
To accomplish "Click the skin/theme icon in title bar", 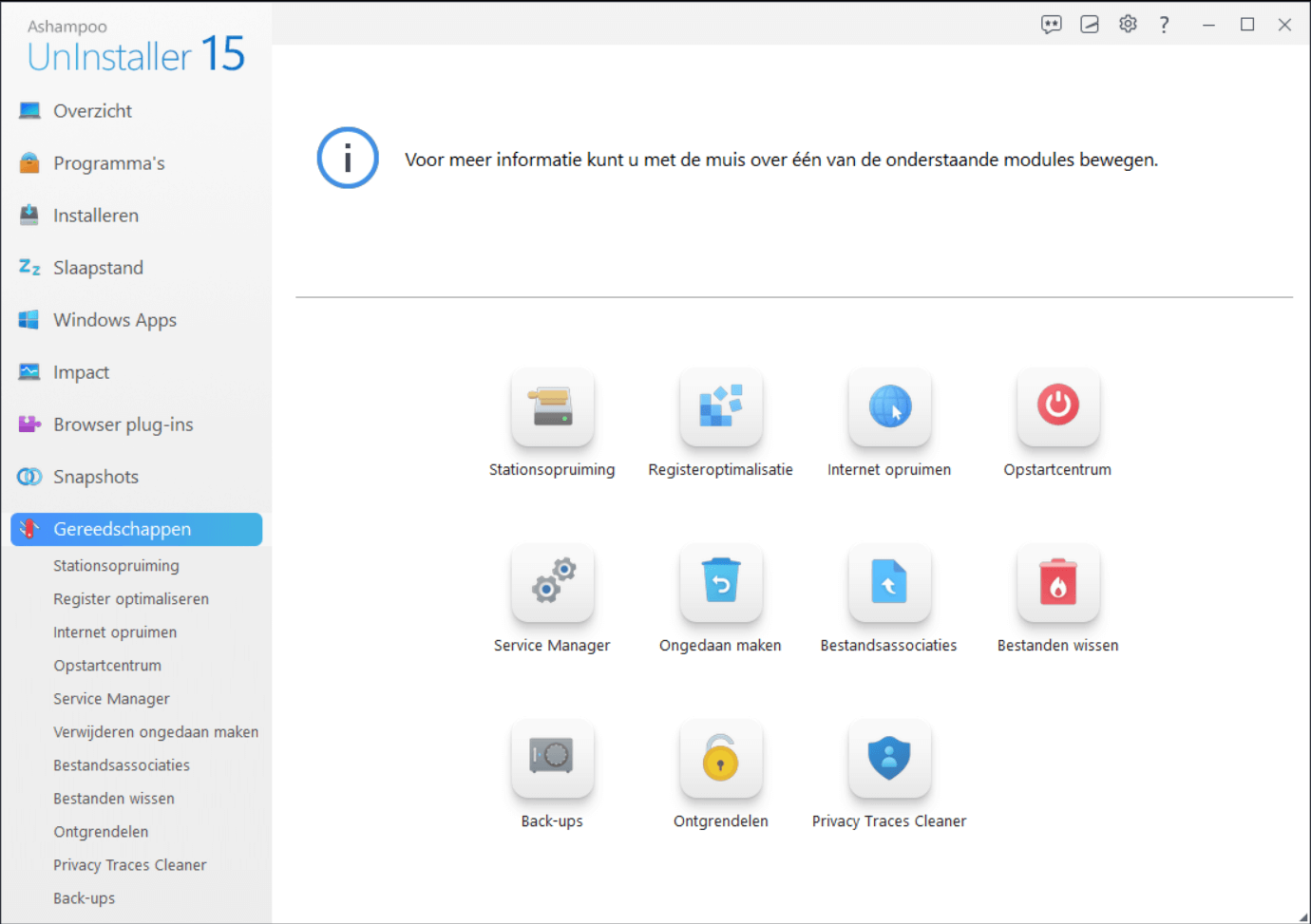I will click(x=1090, y=25).
